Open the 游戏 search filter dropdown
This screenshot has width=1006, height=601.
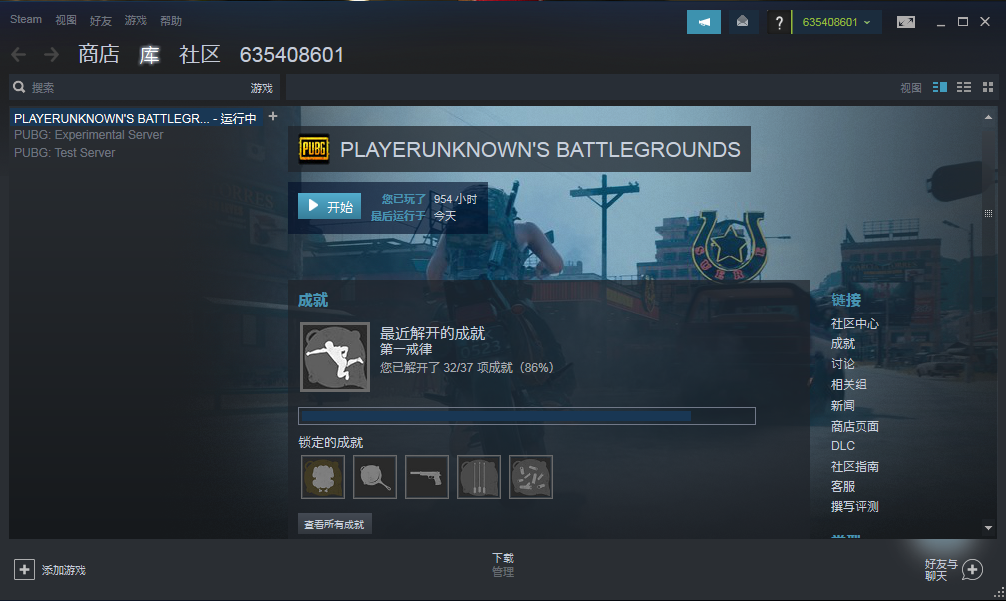pos(262,88)
